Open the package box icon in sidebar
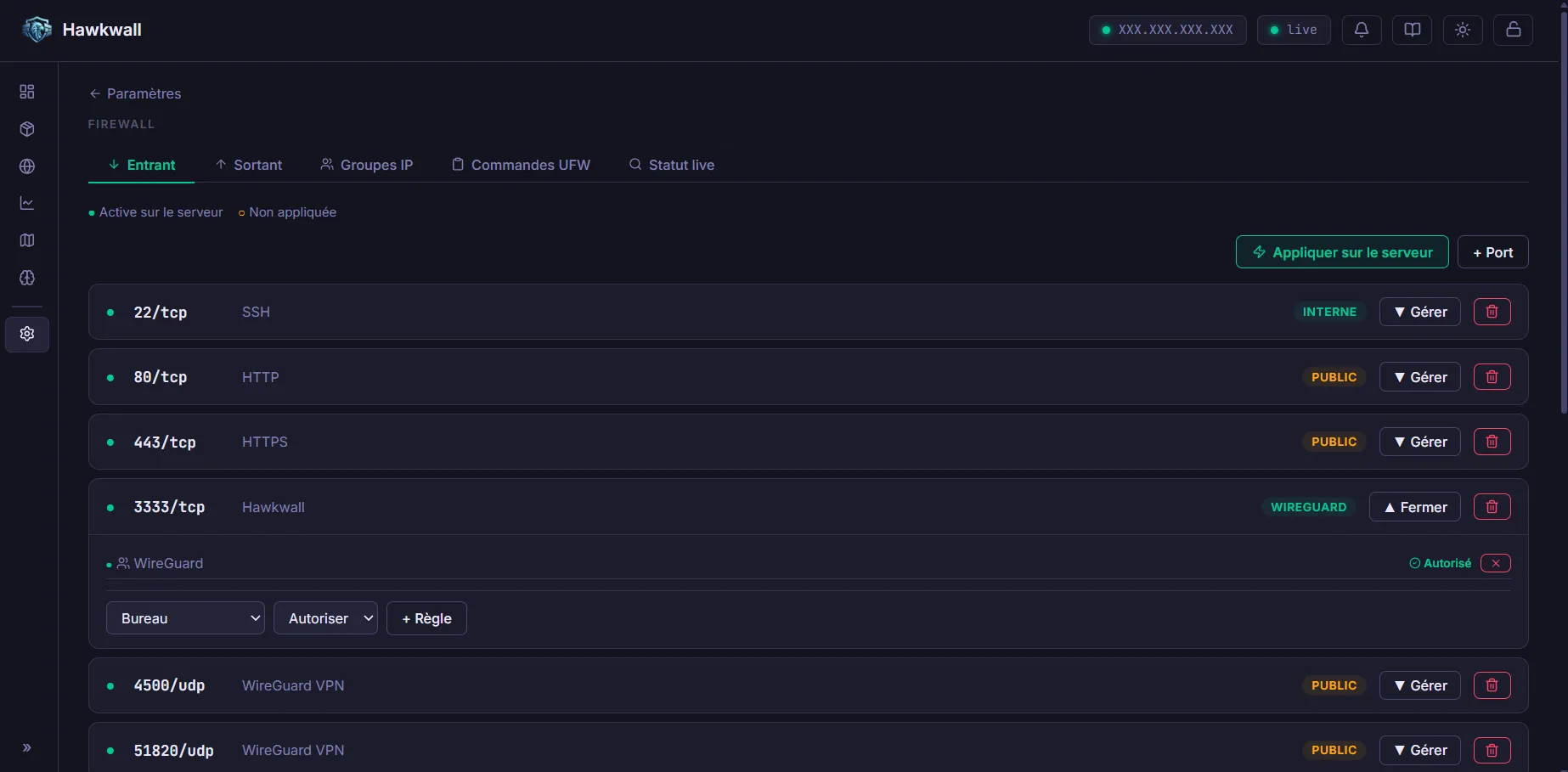This screenshot has width=1568, height=772. 27,129
